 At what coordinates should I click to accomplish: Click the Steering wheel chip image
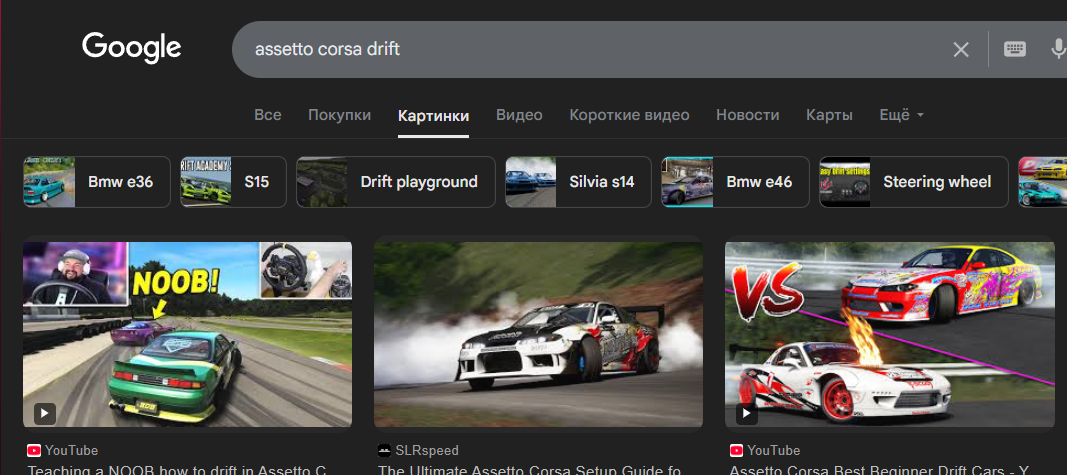[x=844, y=182]
